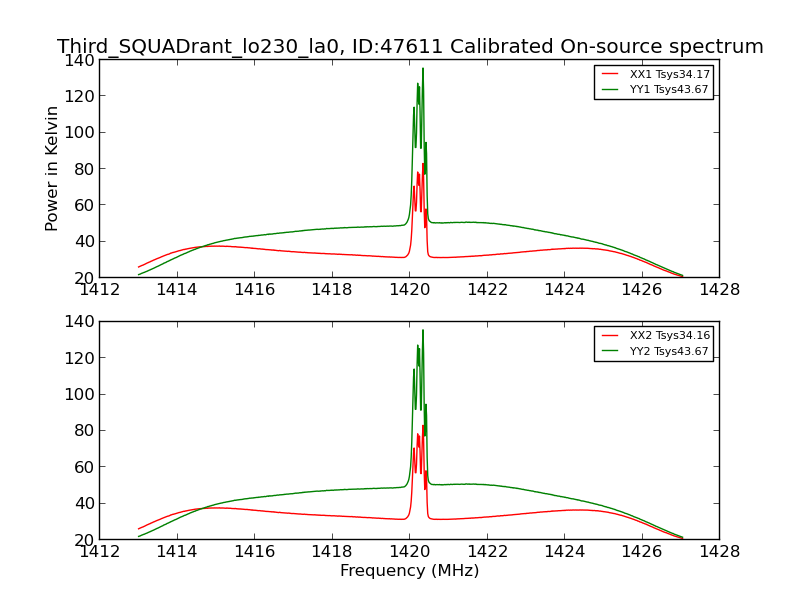Click the green line sample beside YY1
Screen dimensions: 800x600
tap(610, 89)
